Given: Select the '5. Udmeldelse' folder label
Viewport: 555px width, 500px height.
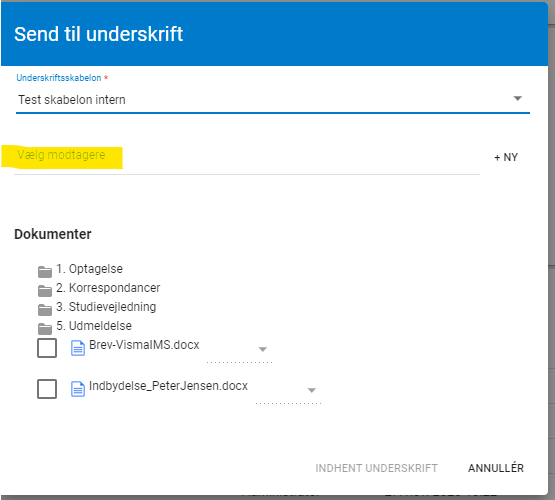Looking at the screenshot, I should 94,326.
